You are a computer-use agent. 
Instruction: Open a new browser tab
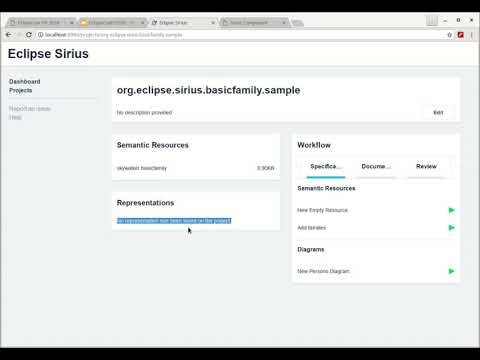point(297,23)
